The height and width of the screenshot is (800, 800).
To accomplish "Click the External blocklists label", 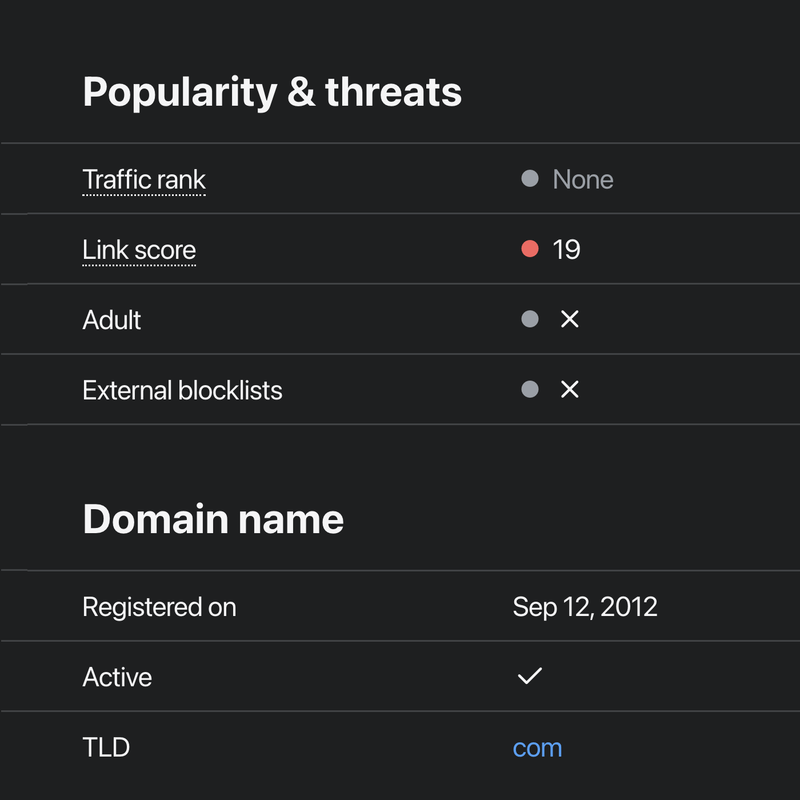I will click(x=182, y=390).
